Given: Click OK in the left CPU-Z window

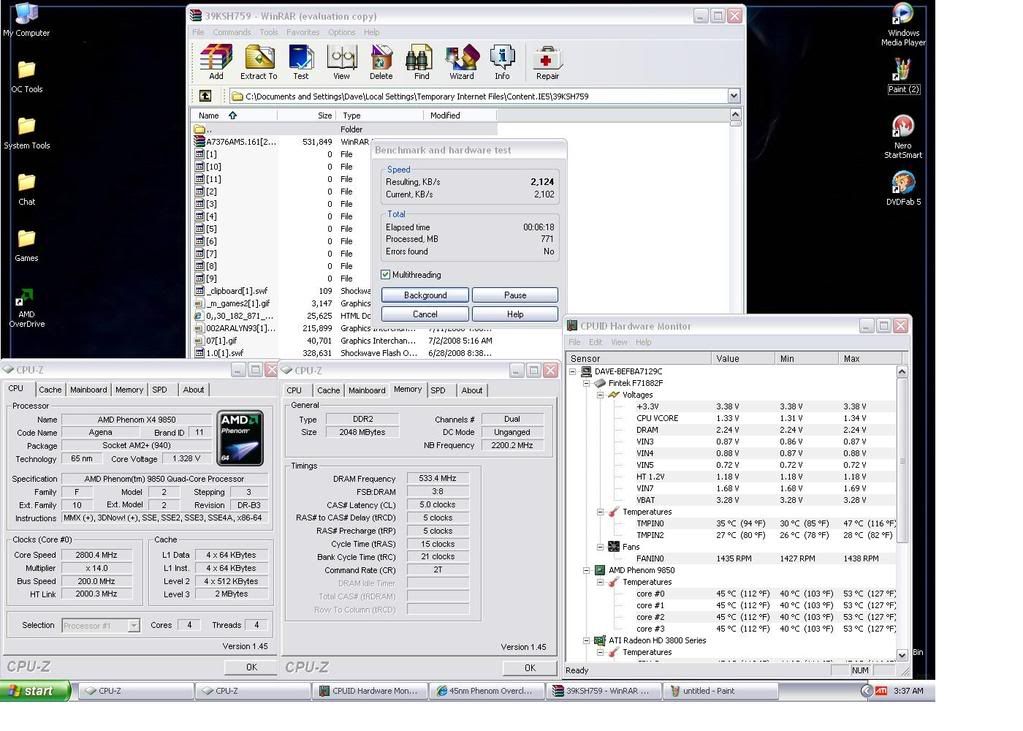Looking at the screenshot, I should 251,667.
